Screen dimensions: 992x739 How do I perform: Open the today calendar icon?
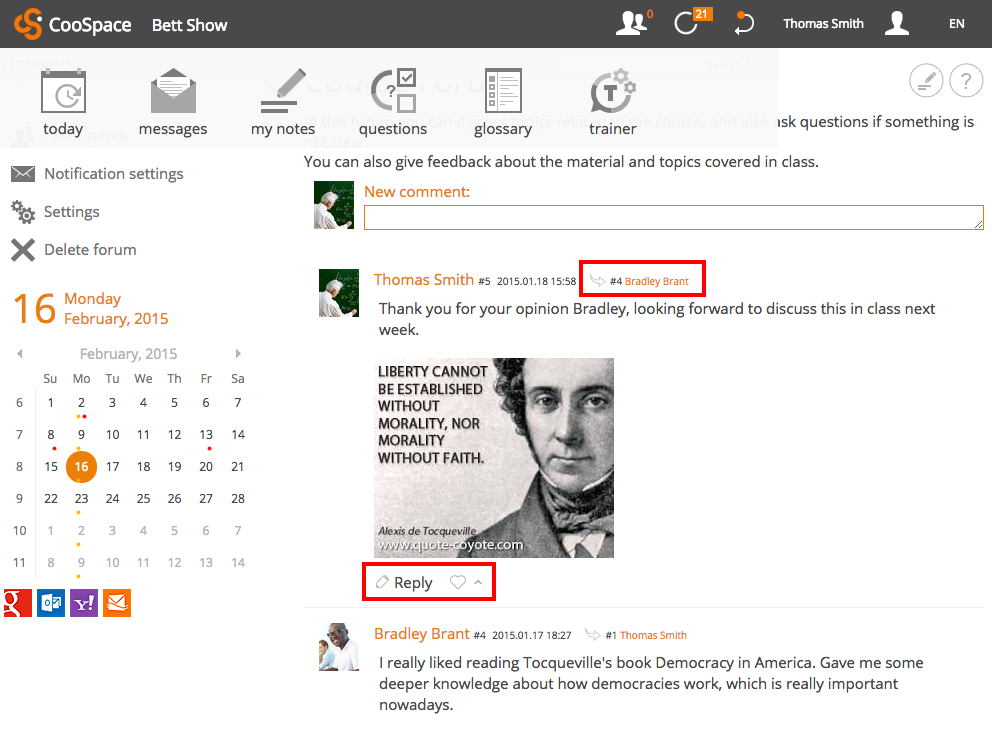(63, 92)
